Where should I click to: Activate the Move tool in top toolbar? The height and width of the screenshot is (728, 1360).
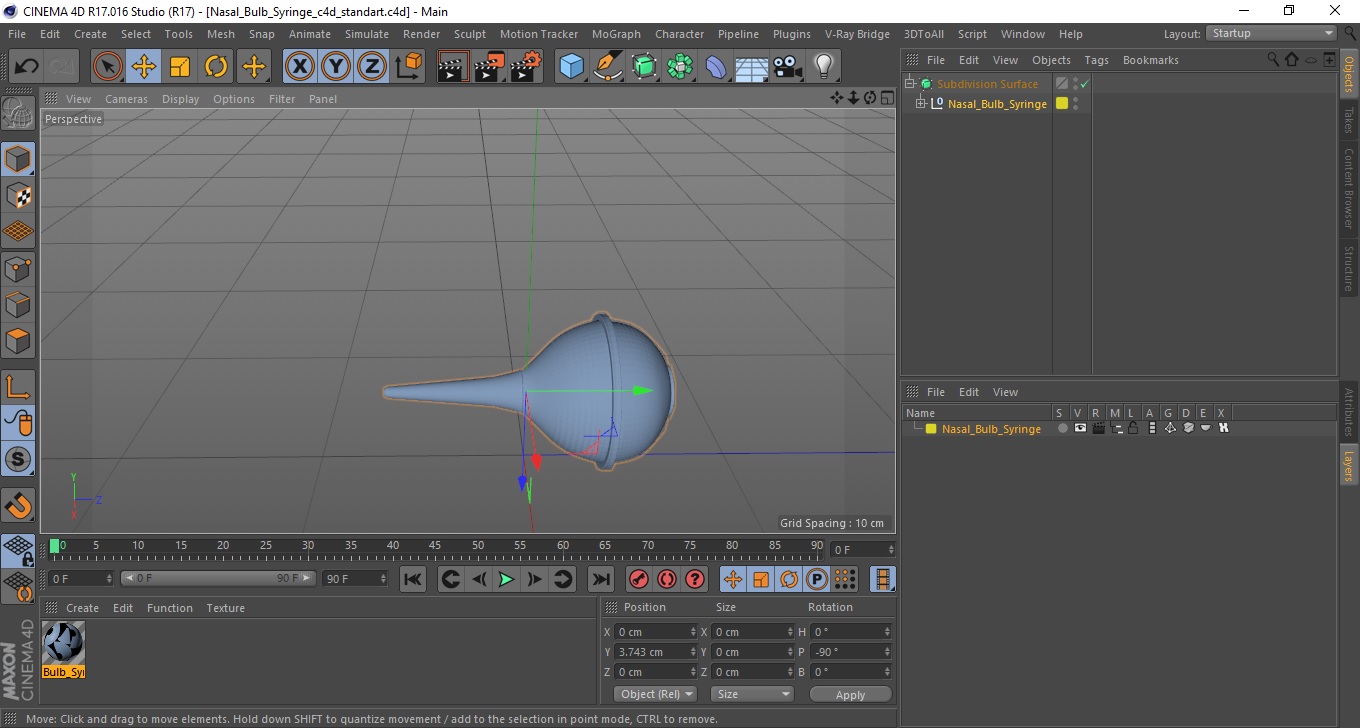point(144,67)
